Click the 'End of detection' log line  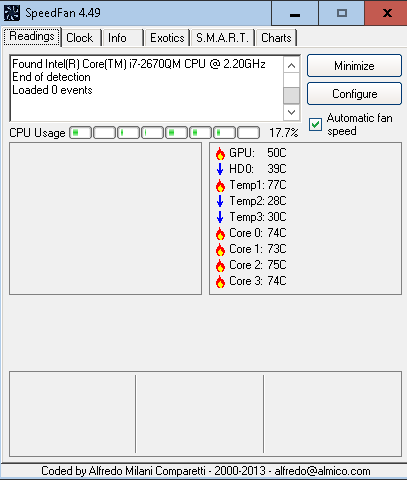coord(51,77)
